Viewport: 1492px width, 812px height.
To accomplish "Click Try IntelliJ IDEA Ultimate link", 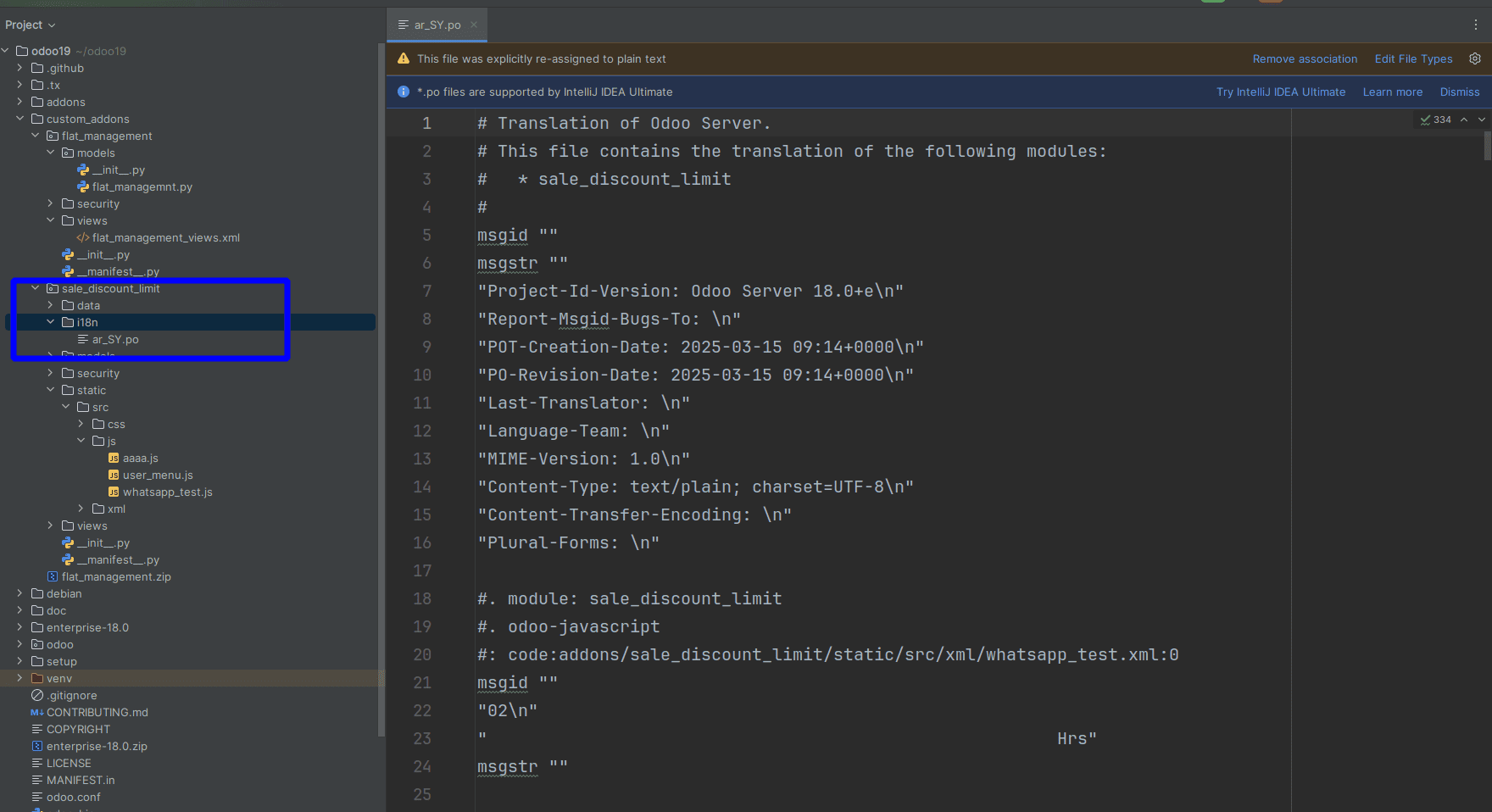I will tap(1281, 92).
